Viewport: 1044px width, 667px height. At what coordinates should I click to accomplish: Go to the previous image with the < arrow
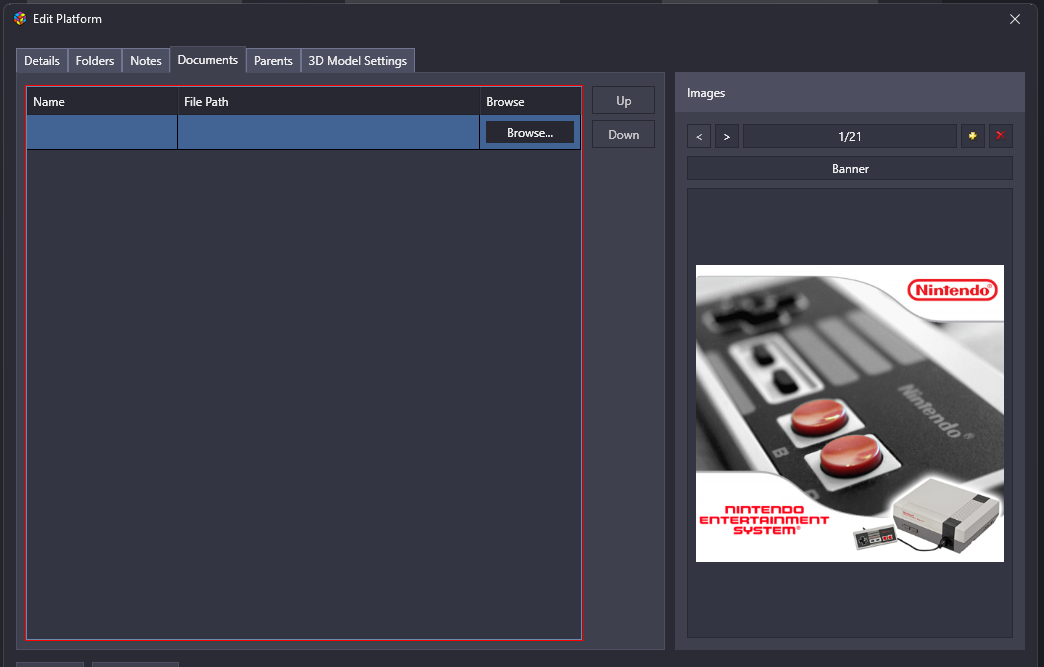(699, 136)
